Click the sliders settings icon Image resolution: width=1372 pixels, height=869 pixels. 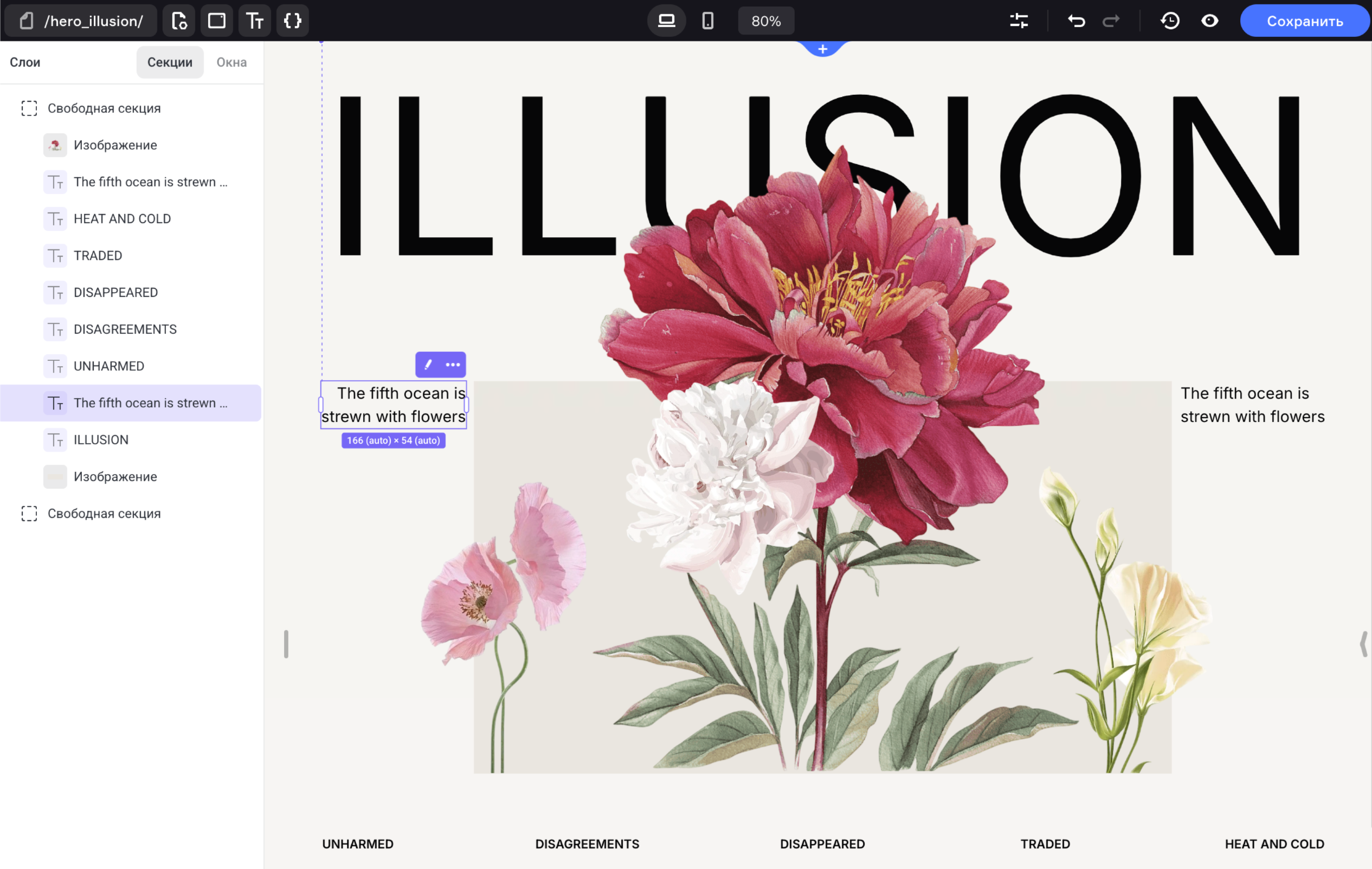pos(1019,21)
